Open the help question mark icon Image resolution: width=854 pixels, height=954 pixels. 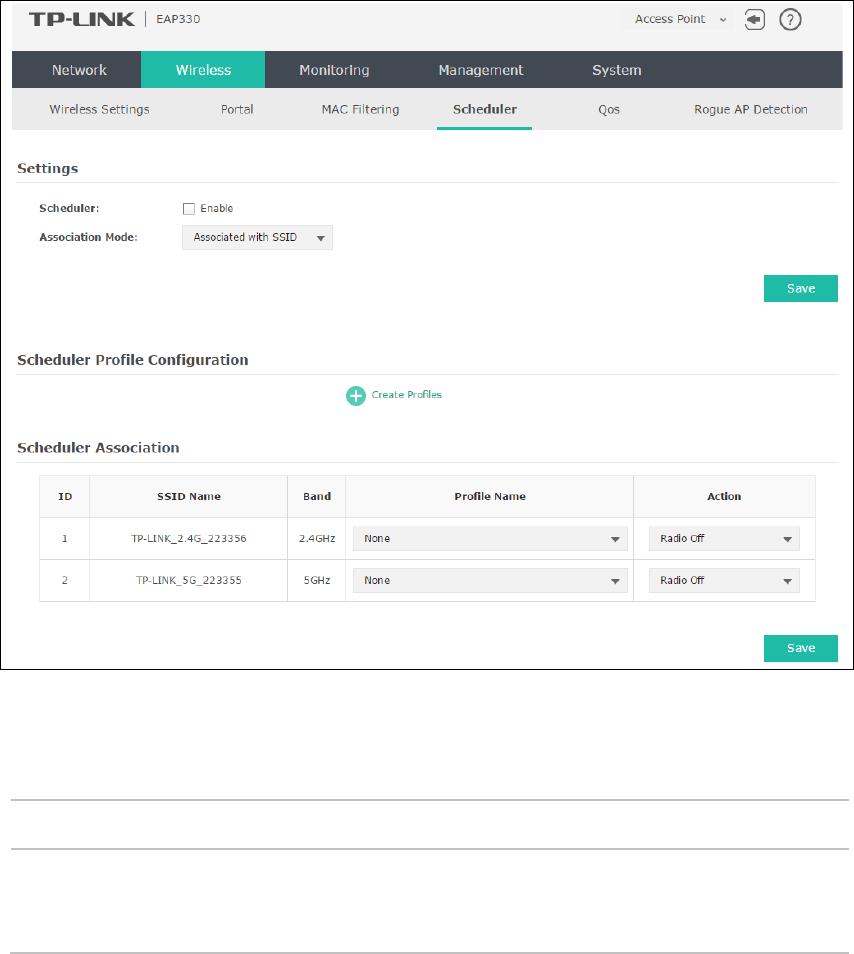click(790, 19)
